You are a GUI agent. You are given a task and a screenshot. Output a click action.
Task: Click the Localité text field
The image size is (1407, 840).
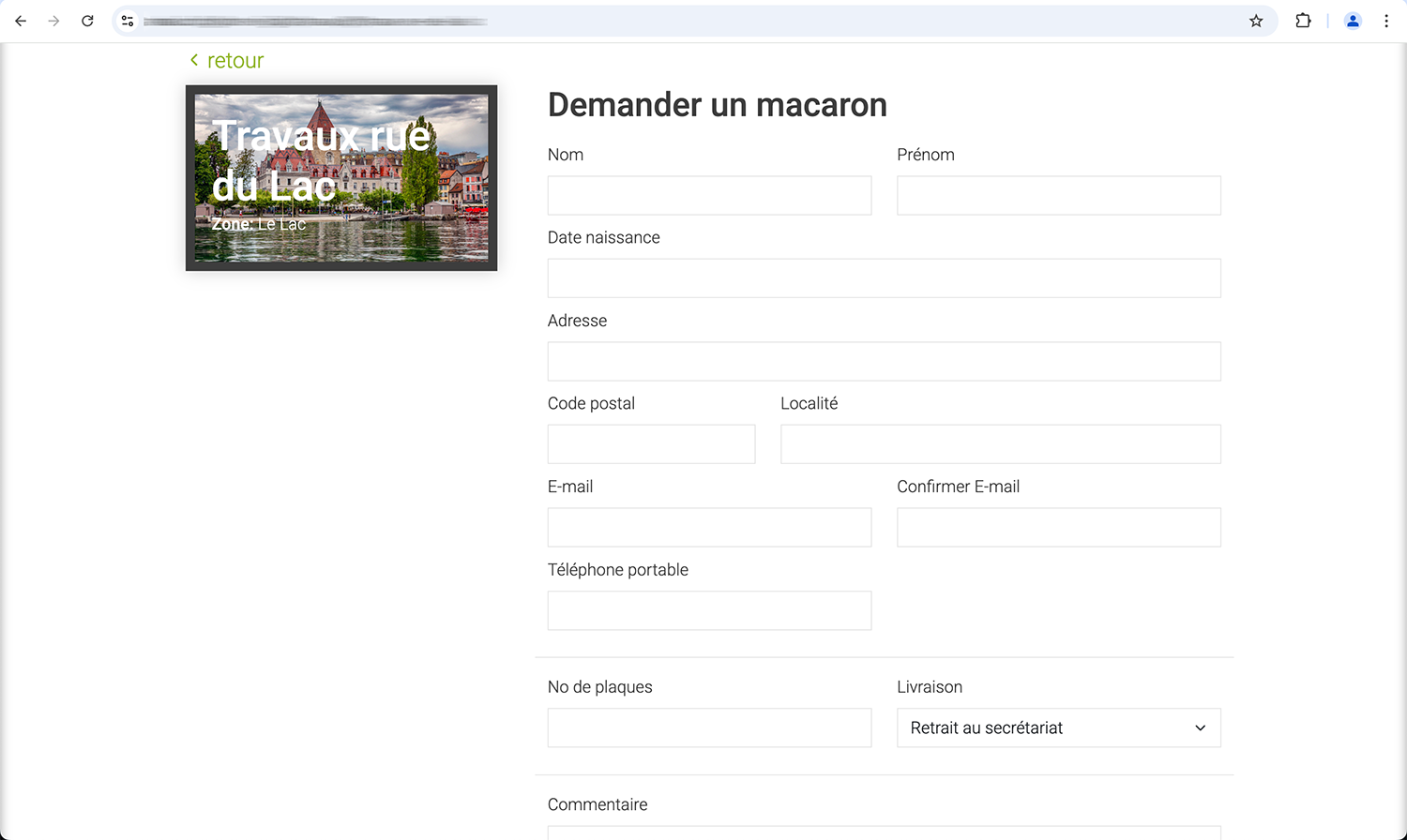pyautogui.click(x=1000, y=444)
